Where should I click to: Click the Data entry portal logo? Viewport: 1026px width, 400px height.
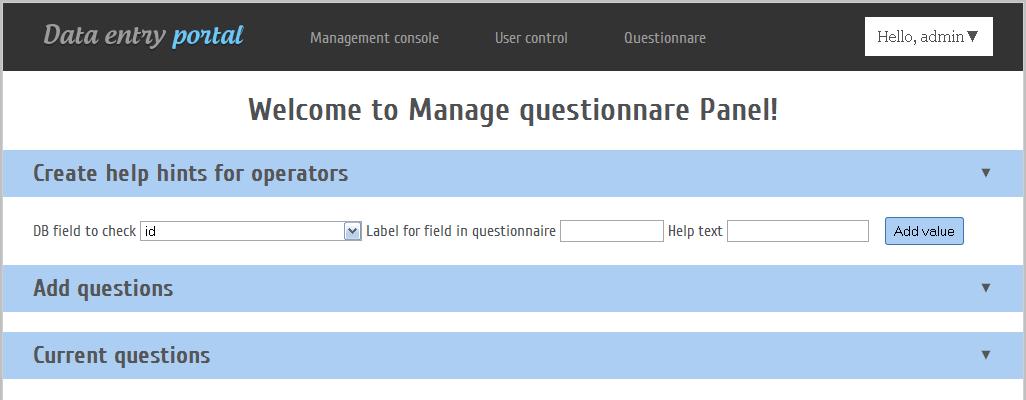143,36
